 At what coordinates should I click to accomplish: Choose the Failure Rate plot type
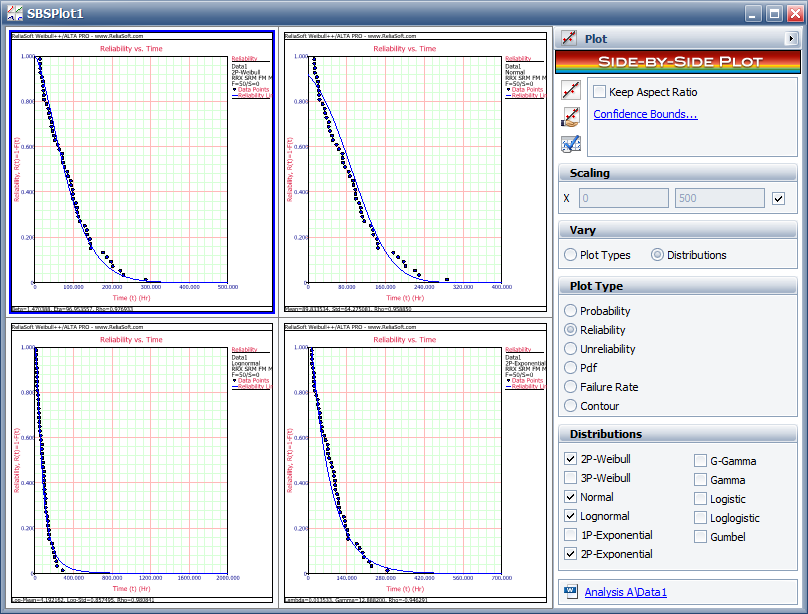click(571, 387)
